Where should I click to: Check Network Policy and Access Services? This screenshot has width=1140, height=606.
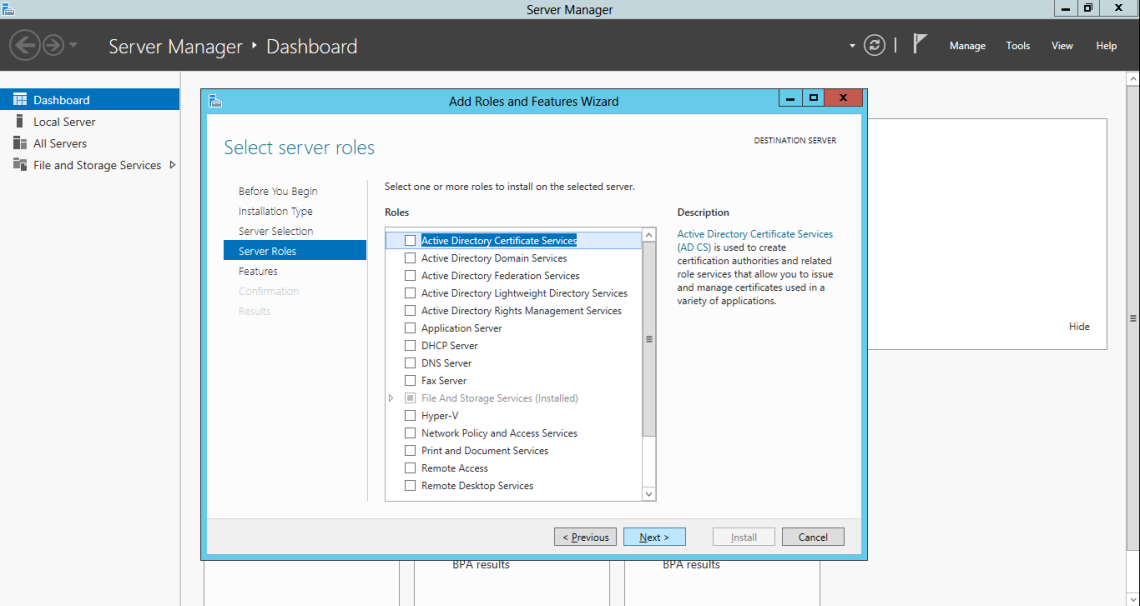[x=410, y=433]
